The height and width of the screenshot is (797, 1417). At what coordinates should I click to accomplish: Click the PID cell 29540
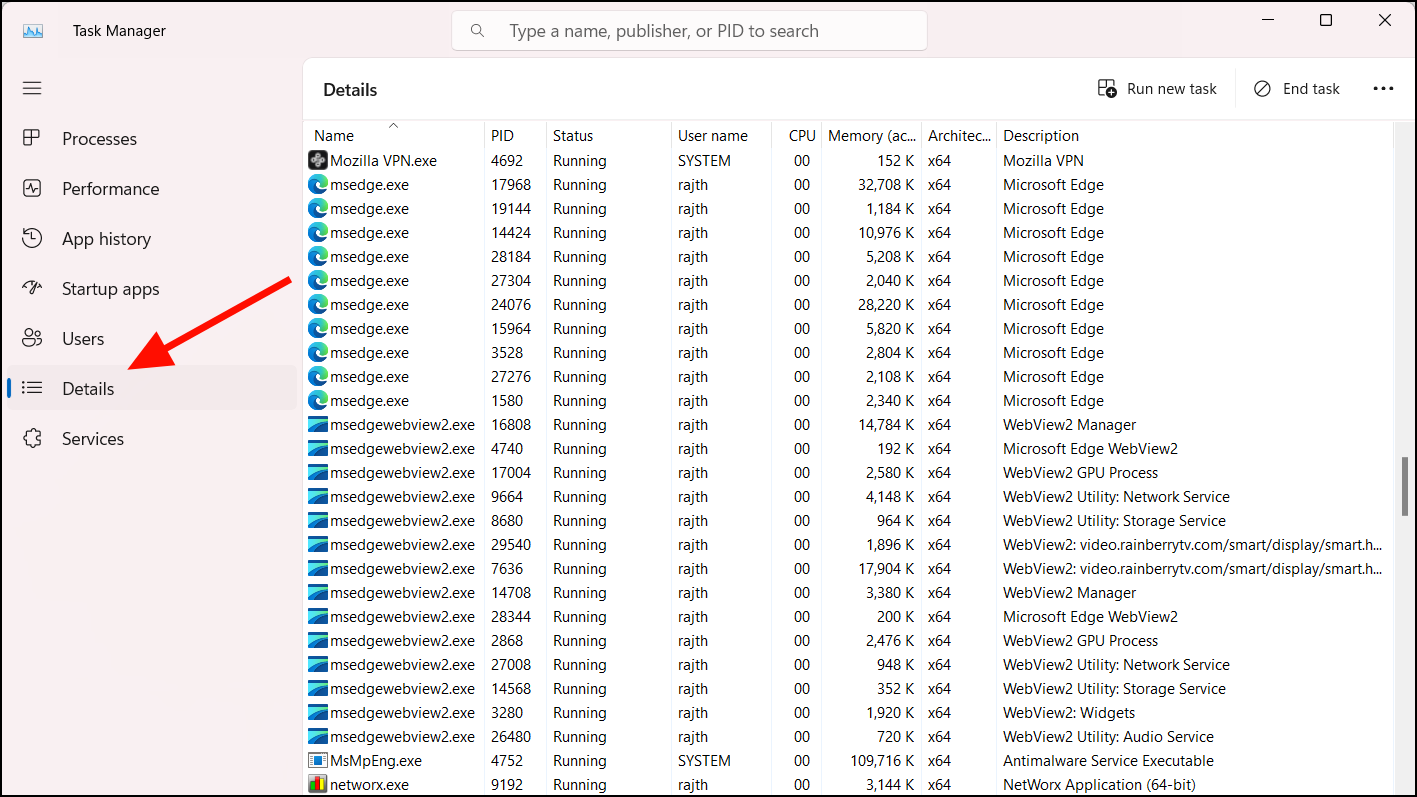(x=511, y=545)
